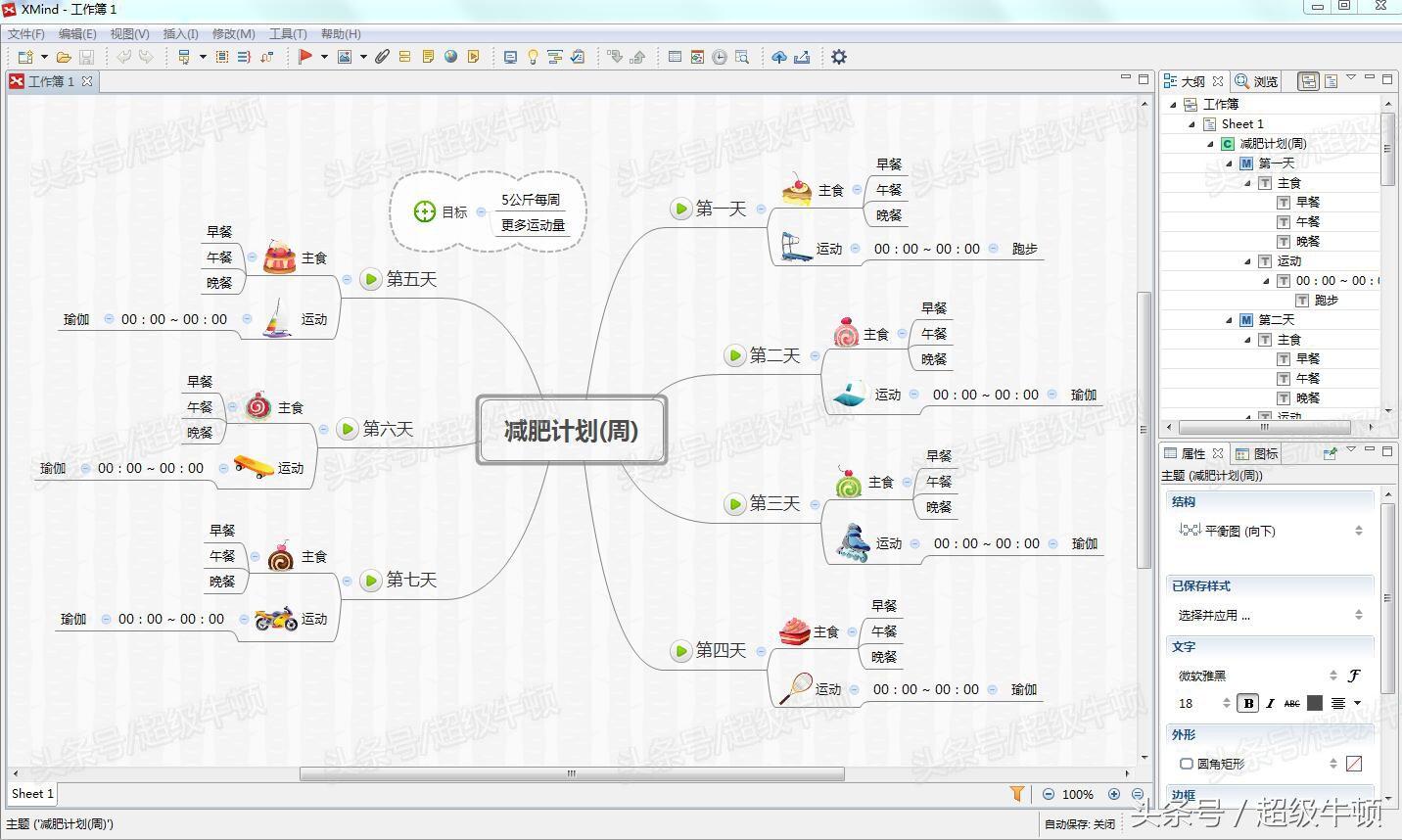The width and height of the screenshot is (1402, 840).
Task: Collapse Sheet 1 node in outline
Action: [x=1192, y=124]
